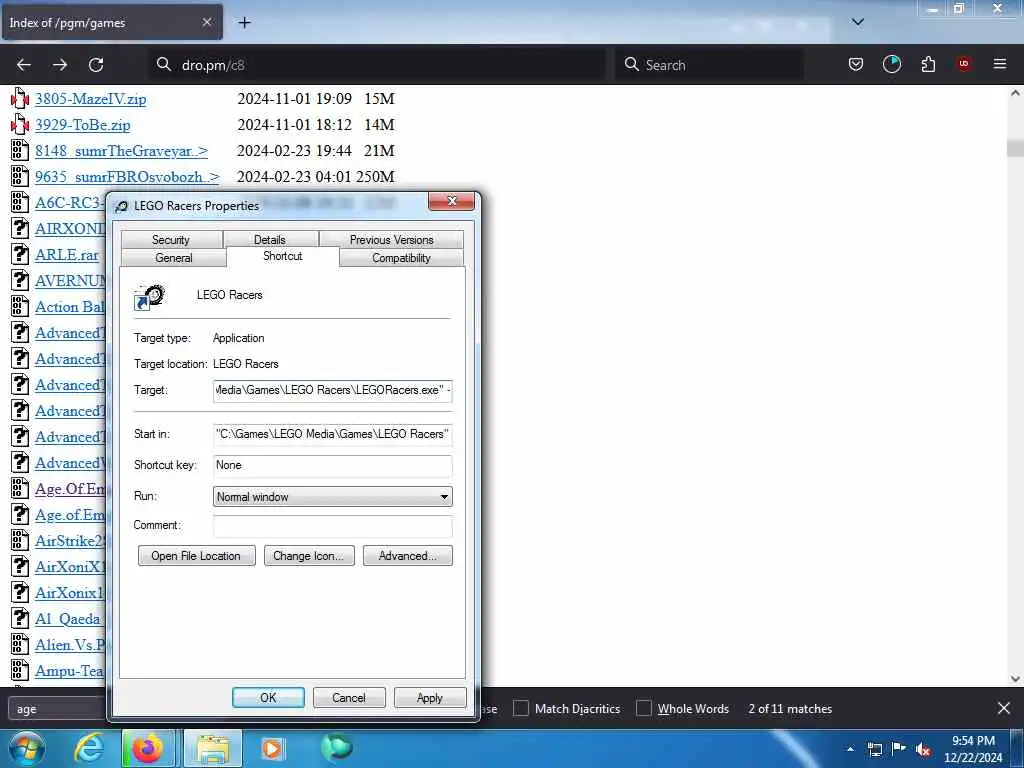
Task: Open the 9635_sumrFBROsvobozh link
Action: [127, 177]
